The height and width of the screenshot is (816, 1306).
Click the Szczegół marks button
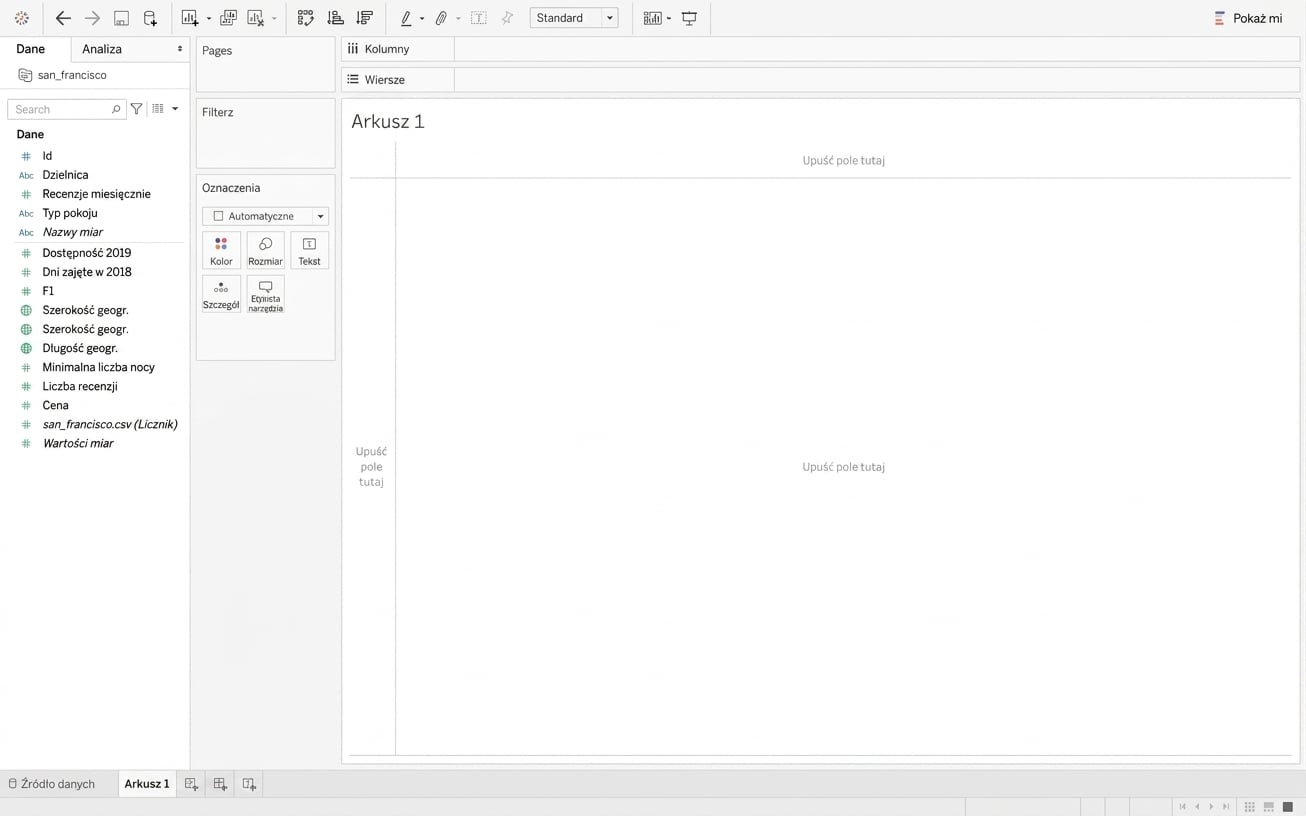tap(221, 294)
